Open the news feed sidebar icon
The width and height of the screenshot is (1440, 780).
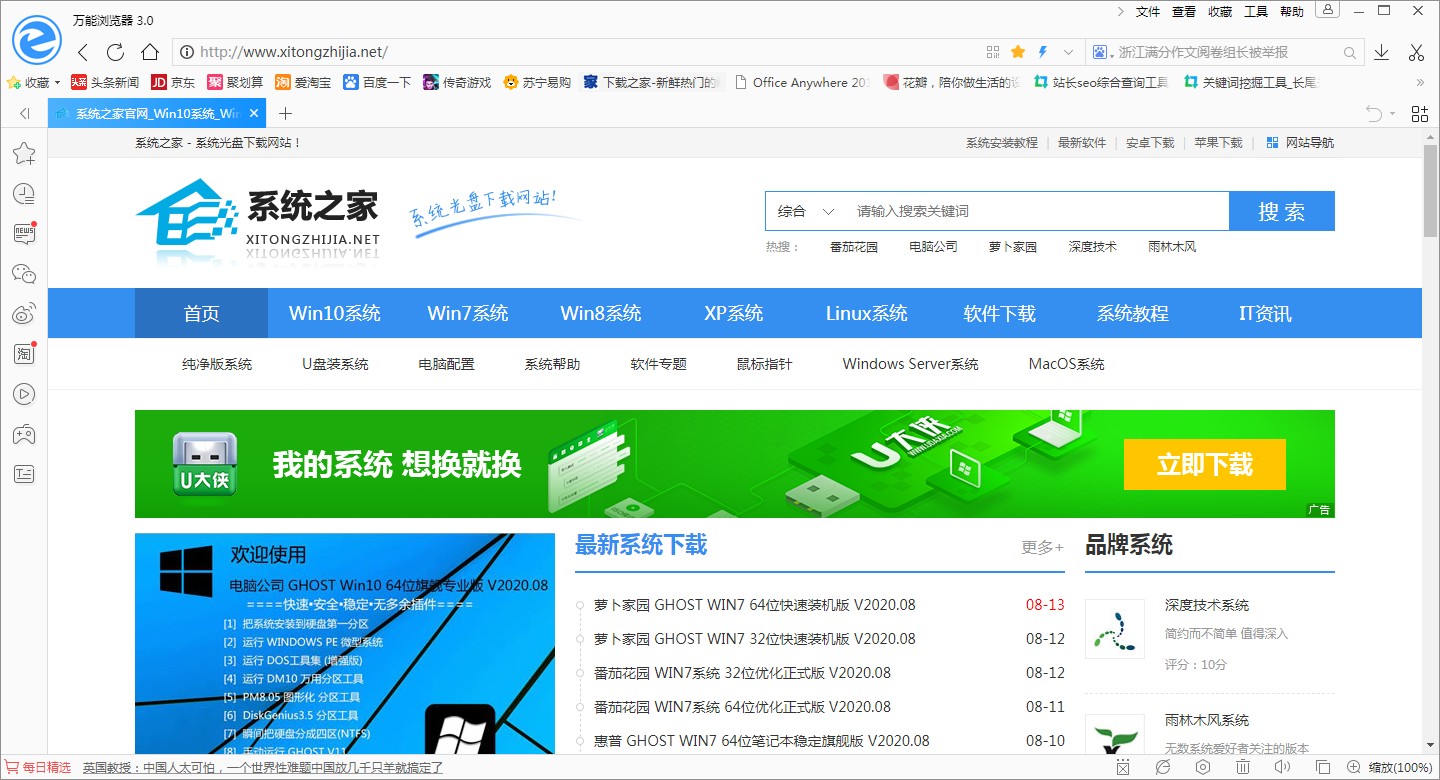[x=24, y=233]
